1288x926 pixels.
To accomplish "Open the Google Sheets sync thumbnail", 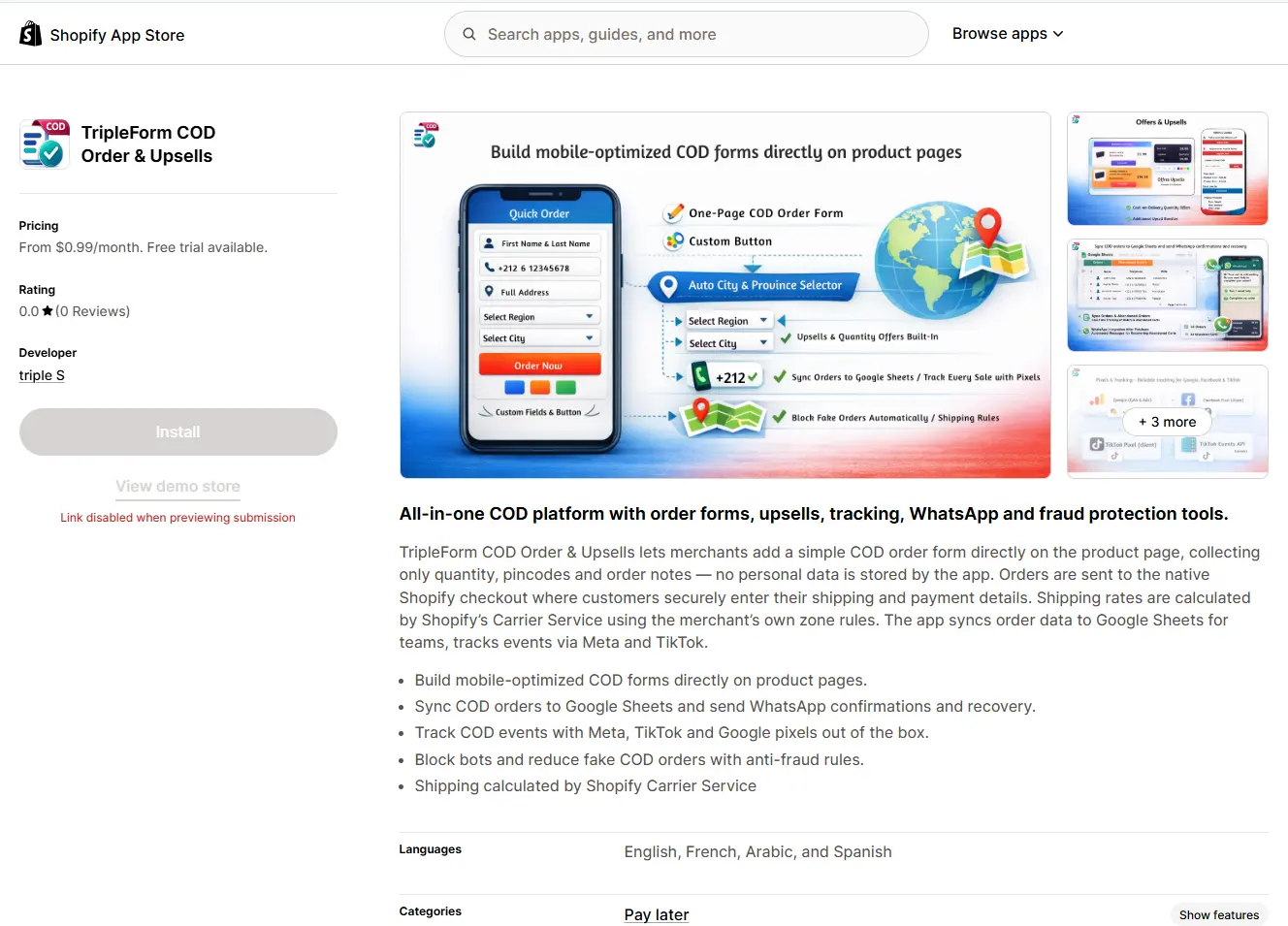I will tap(1168, 295).
